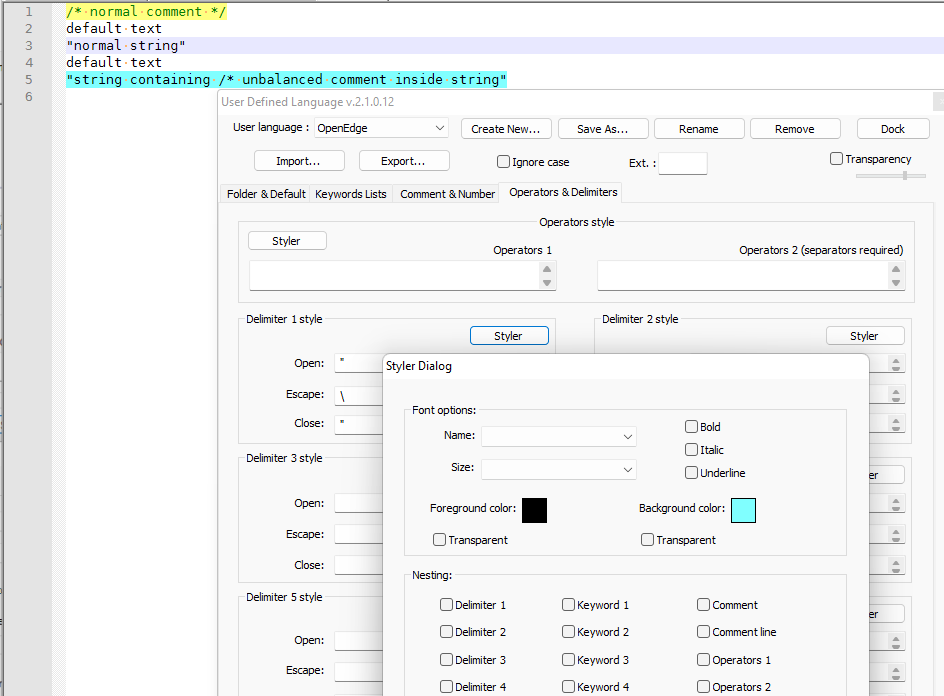The height and width of the screenshot is (696, 944).
Task: Enable nesting for Delimiter 1
Action: (446, 604)
